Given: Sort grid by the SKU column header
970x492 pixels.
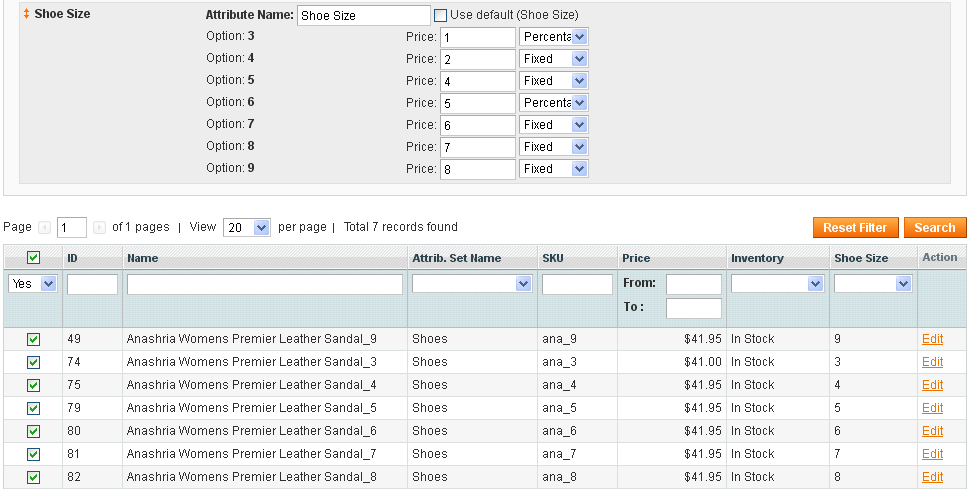Looking at the screenshot, I should pyautogui.click(x=553, y=258).
